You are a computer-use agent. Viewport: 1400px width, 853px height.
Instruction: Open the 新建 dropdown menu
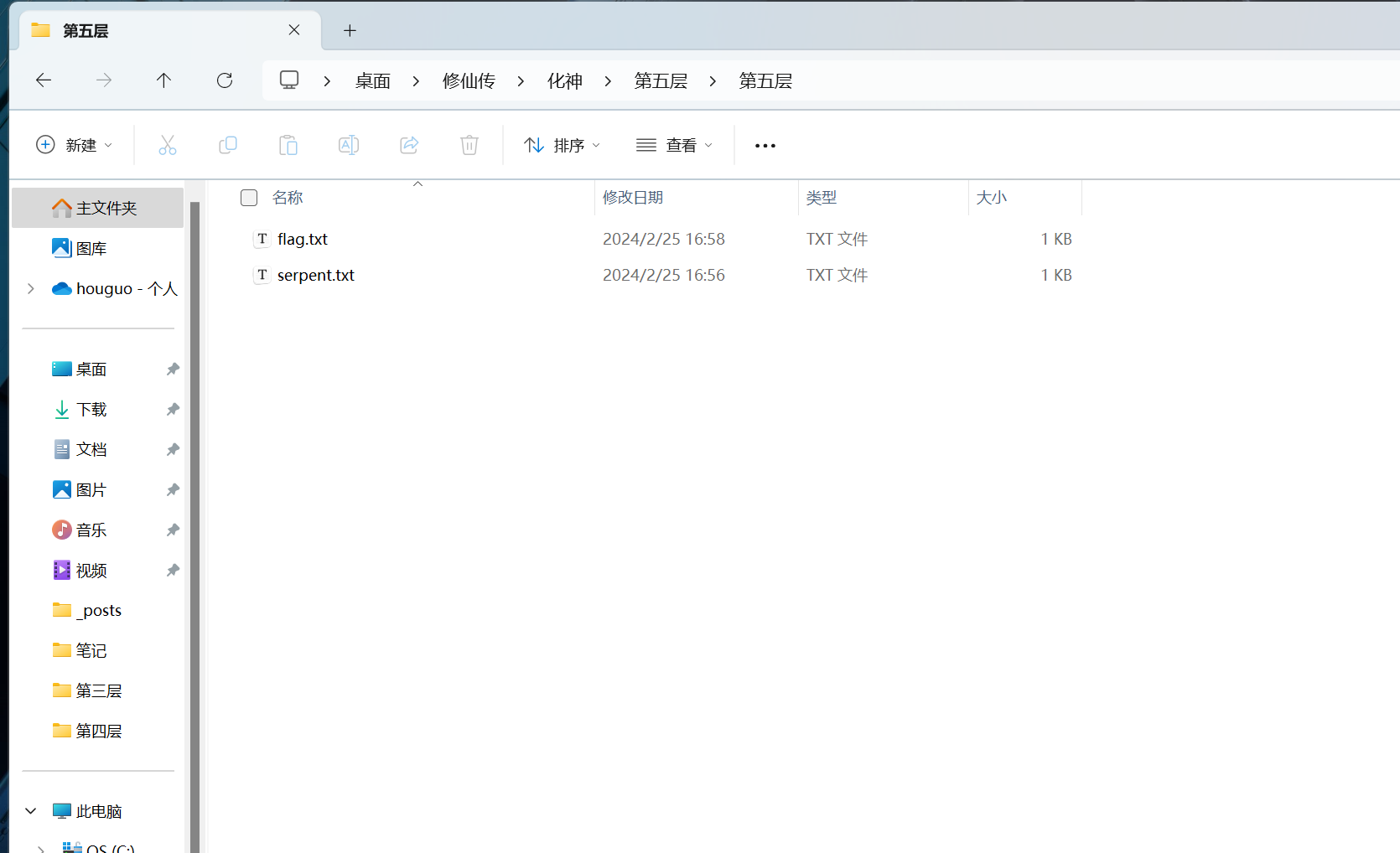pyautogui.click(x=74, y=145)
